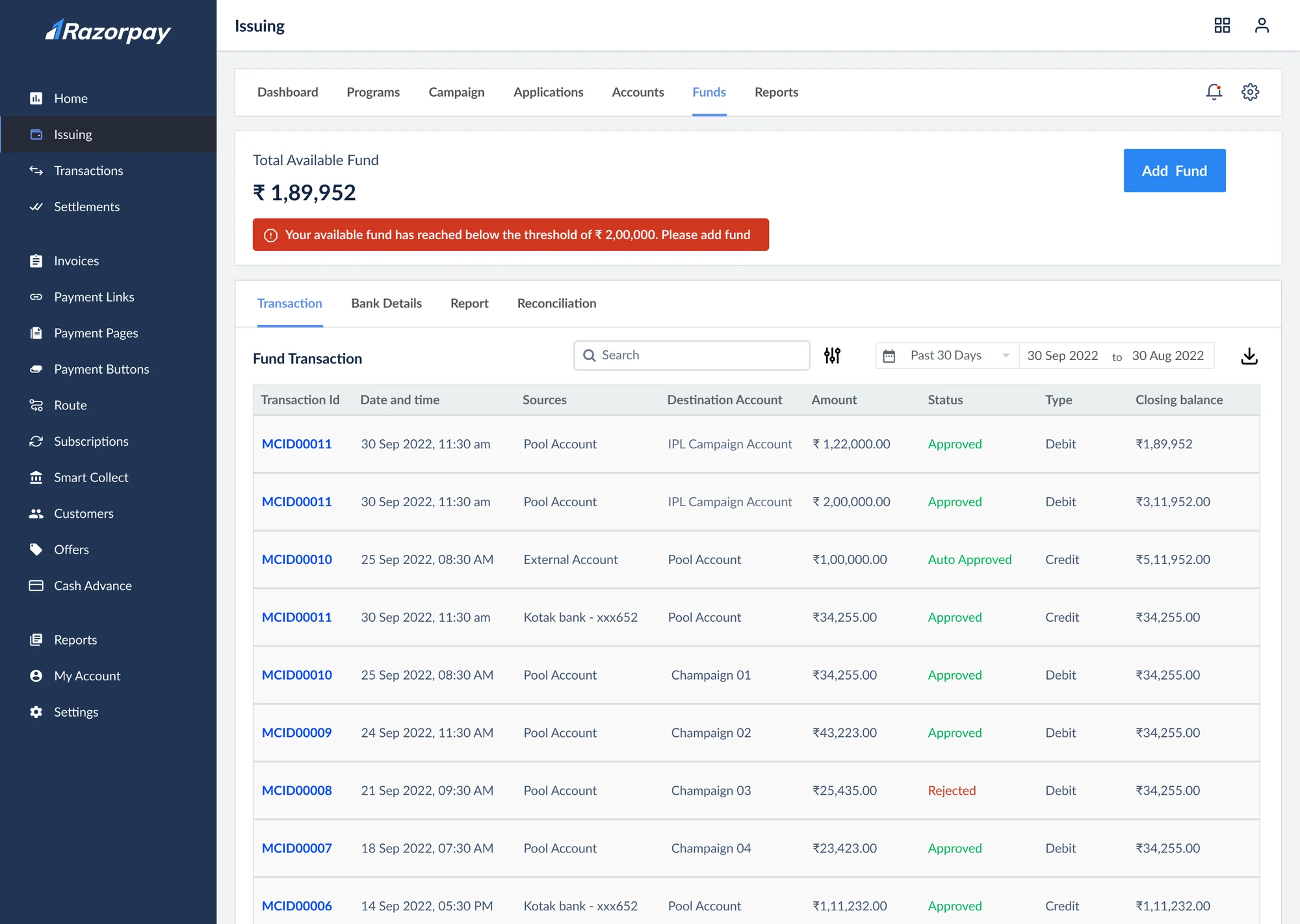Click the Payment Pages document icon

[36, 333]
